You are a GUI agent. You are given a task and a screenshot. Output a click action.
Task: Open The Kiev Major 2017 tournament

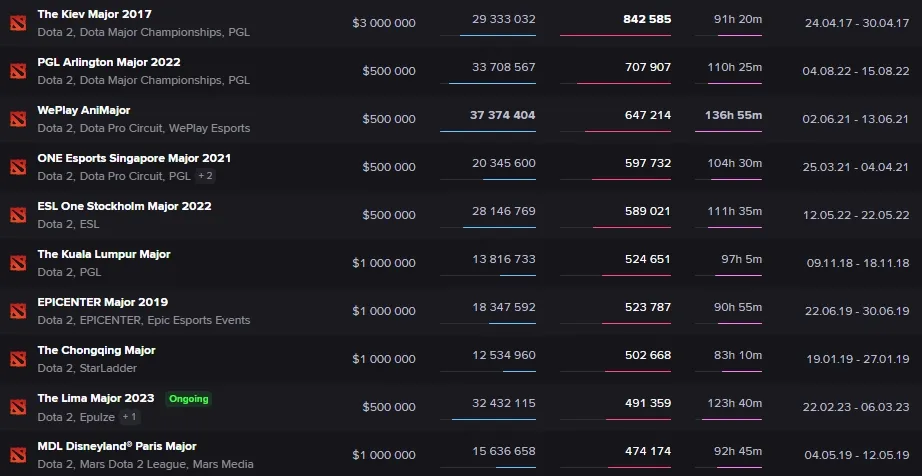coord(95,14)
